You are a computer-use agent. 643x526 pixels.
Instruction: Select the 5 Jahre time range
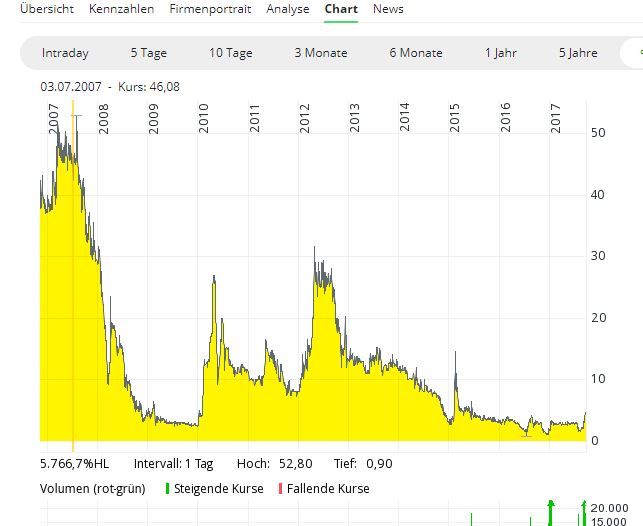coord(578,53)
